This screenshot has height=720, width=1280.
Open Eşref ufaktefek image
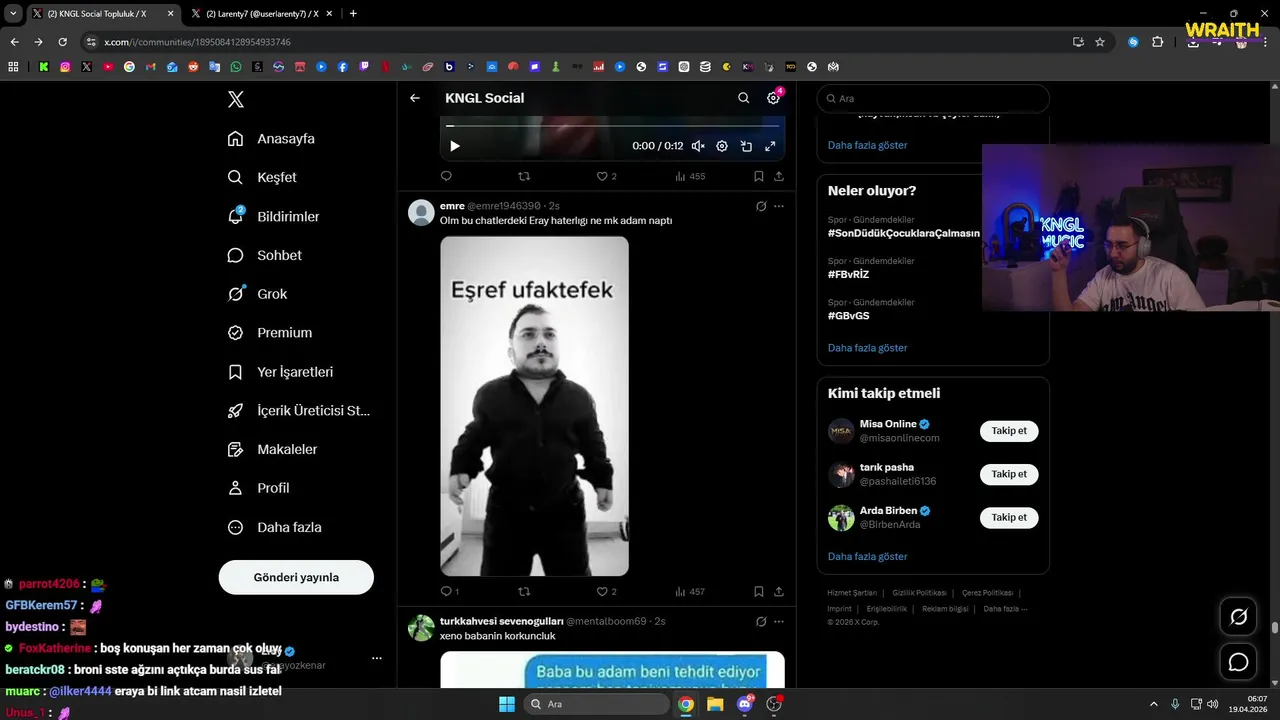pos(534,406)
